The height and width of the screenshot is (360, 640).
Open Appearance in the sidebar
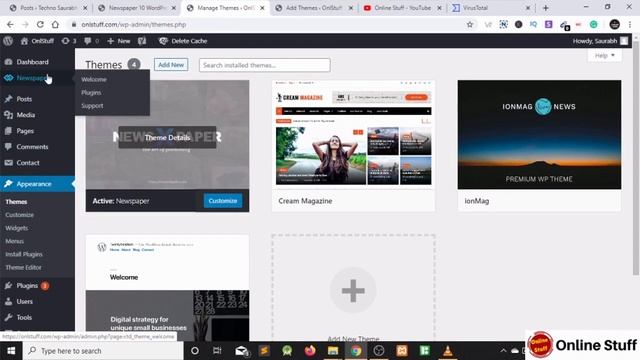pyautogui.click(x=34, y=184)
